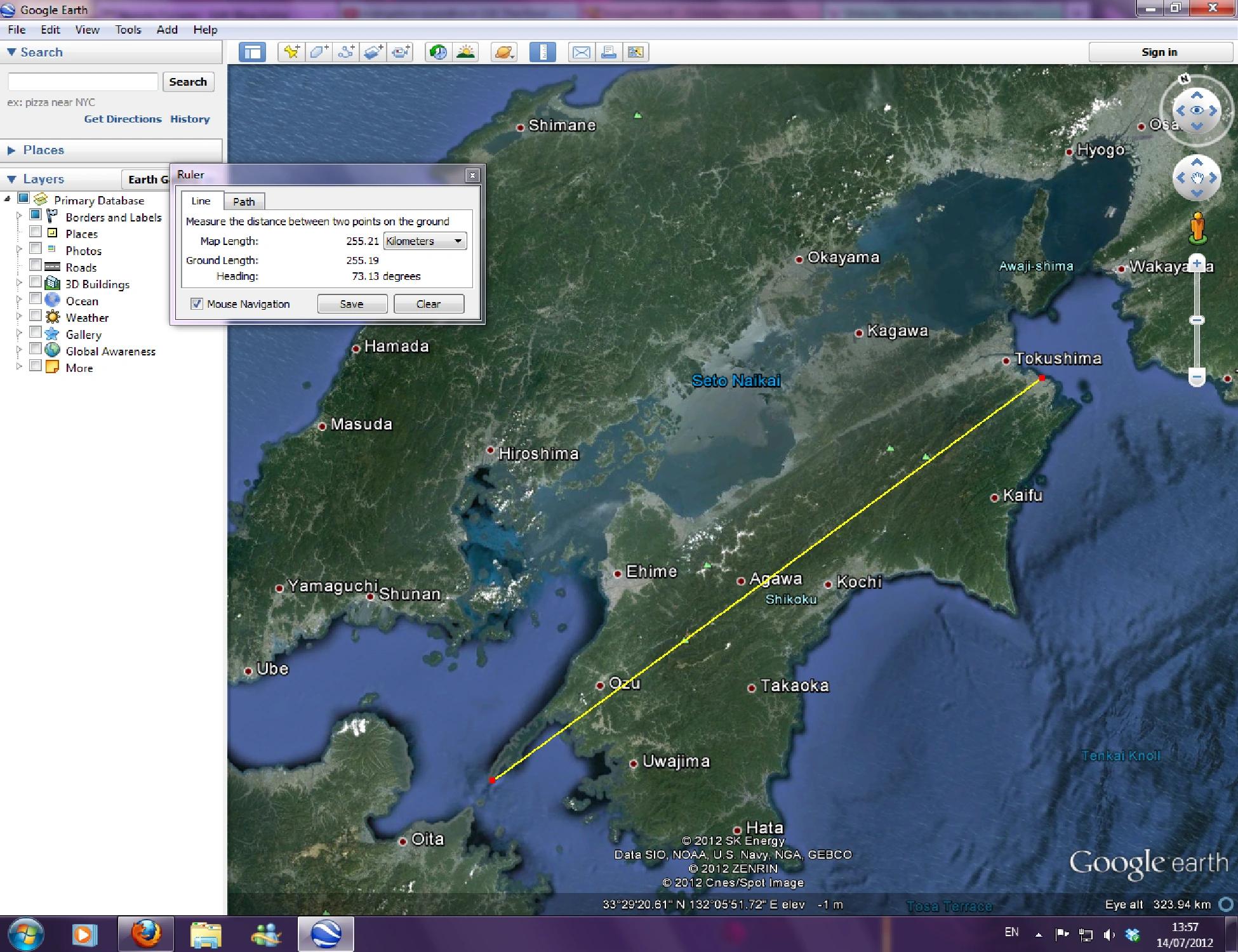Click the Add Polygon toolbar icon
The width and height of the screenshot is (1238, 952).
point(319,52)
